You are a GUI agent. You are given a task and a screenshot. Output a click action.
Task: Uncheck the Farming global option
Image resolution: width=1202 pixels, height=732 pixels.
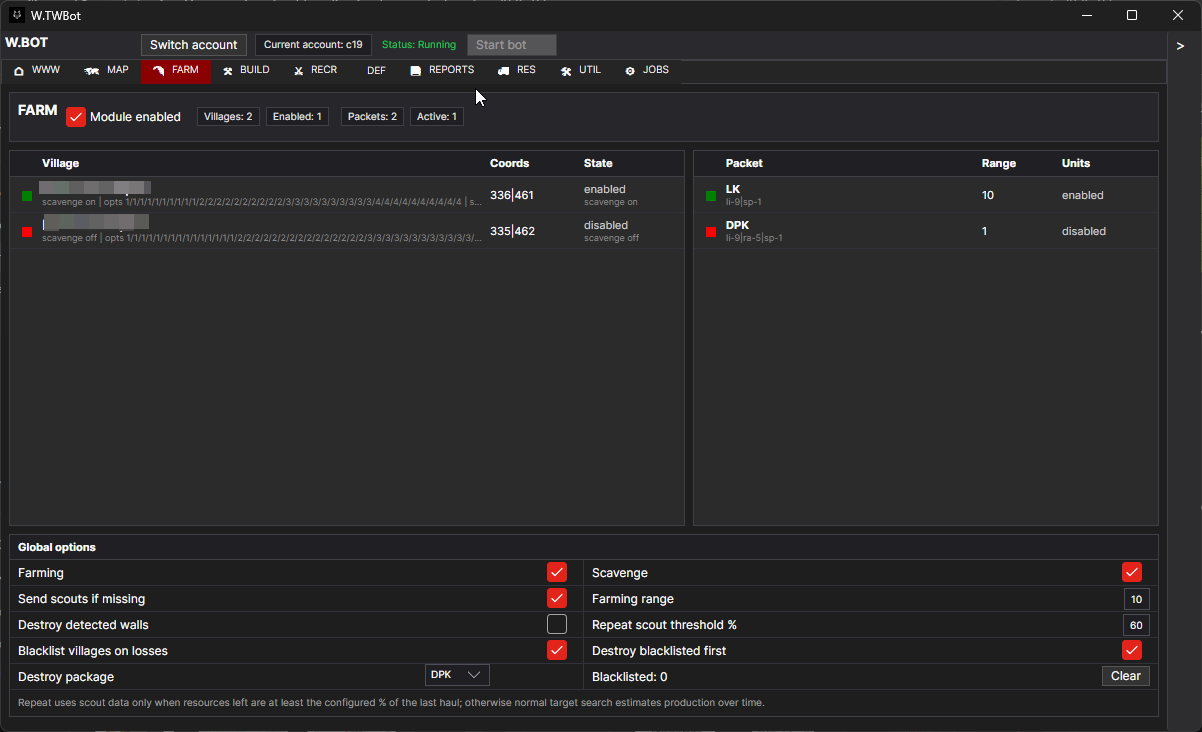tap(557, 572)
